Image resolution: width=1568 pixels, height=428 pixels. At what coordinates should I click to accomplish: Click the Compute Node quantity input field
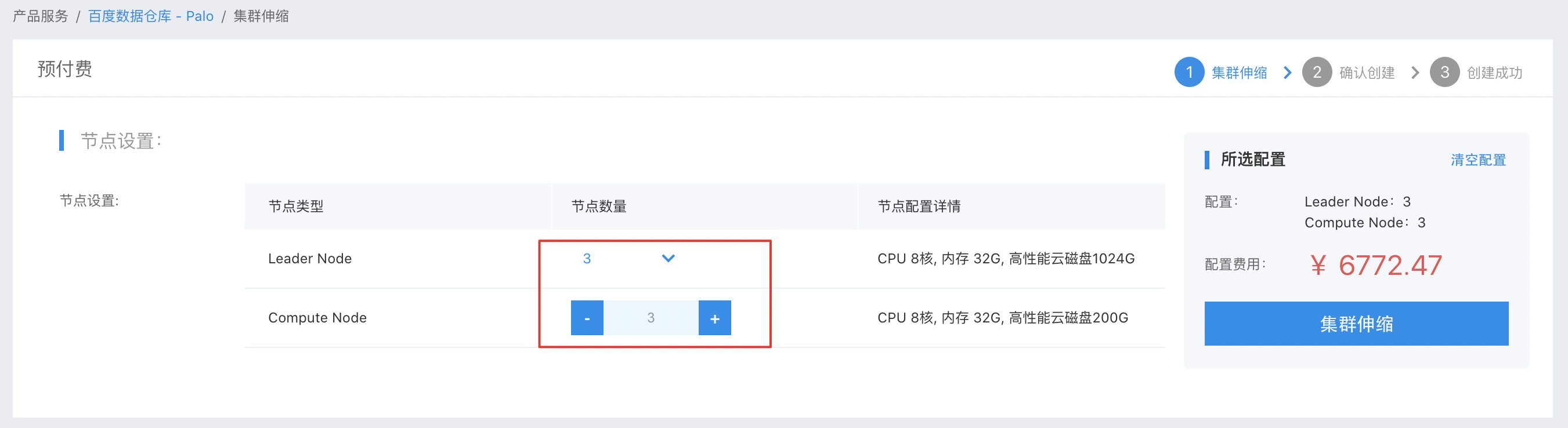point(651,318)
